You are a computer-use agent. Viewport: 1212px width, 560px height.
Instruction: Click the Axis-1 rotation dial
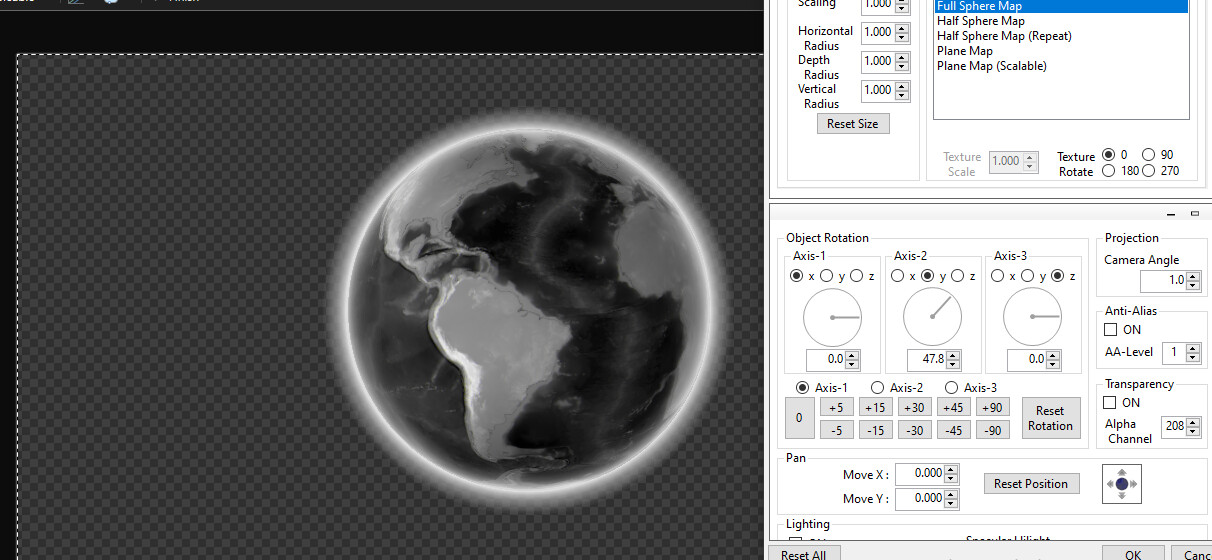[x=832, y=318]
